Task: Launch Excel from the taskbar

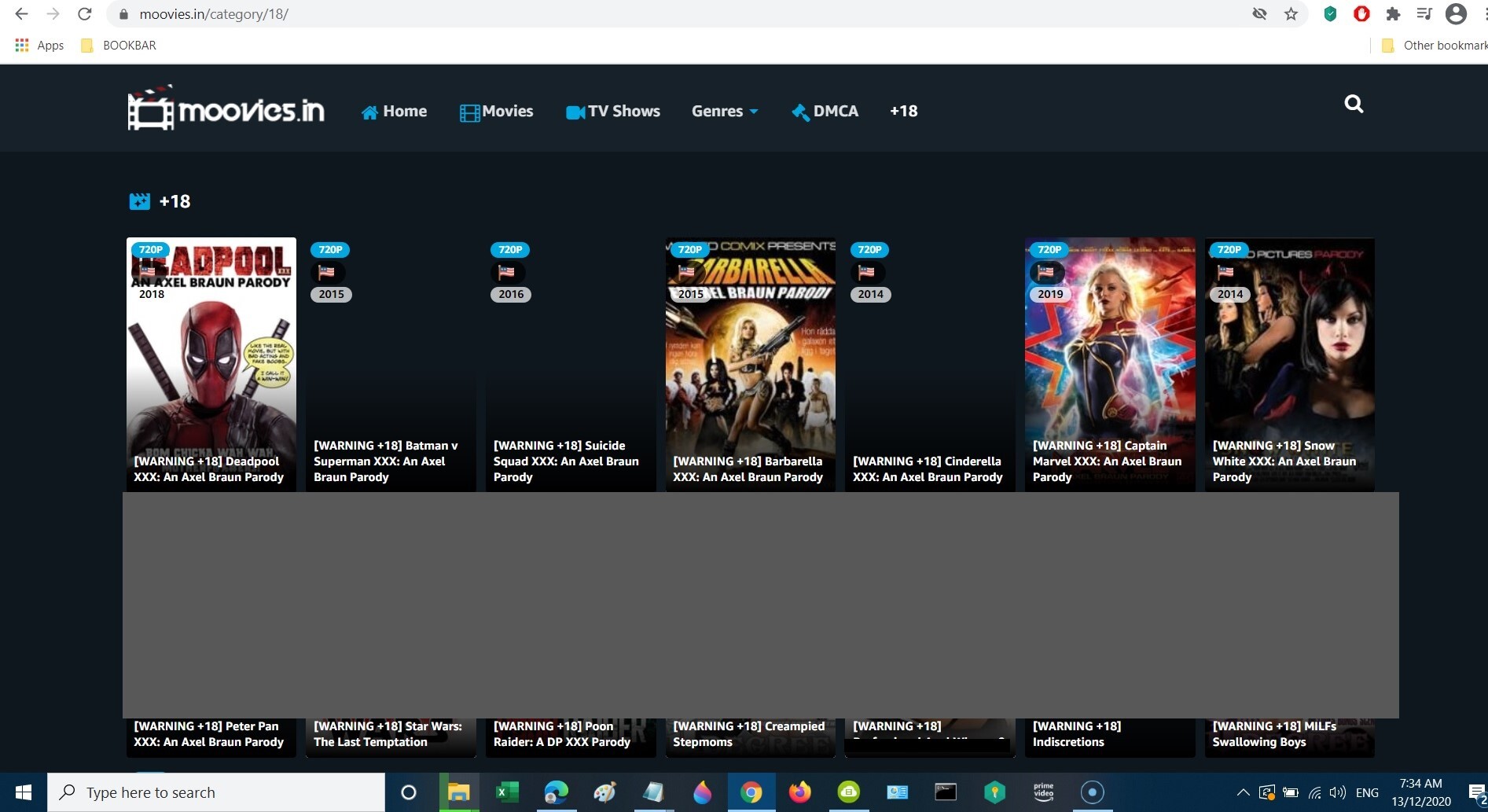Action: 507,792
